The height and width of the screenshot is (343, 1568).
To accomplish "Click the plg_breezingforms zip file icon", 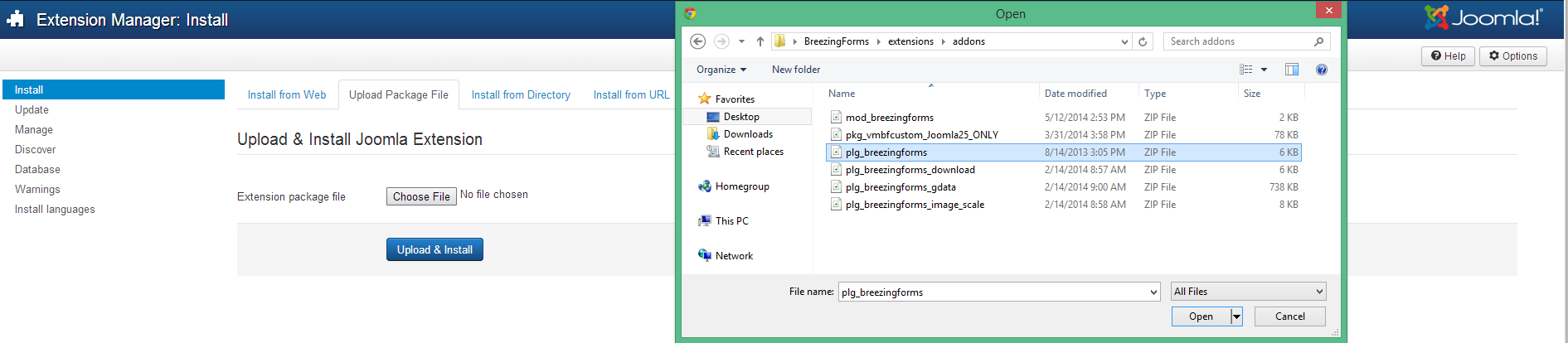I will (x=836, y=152).
